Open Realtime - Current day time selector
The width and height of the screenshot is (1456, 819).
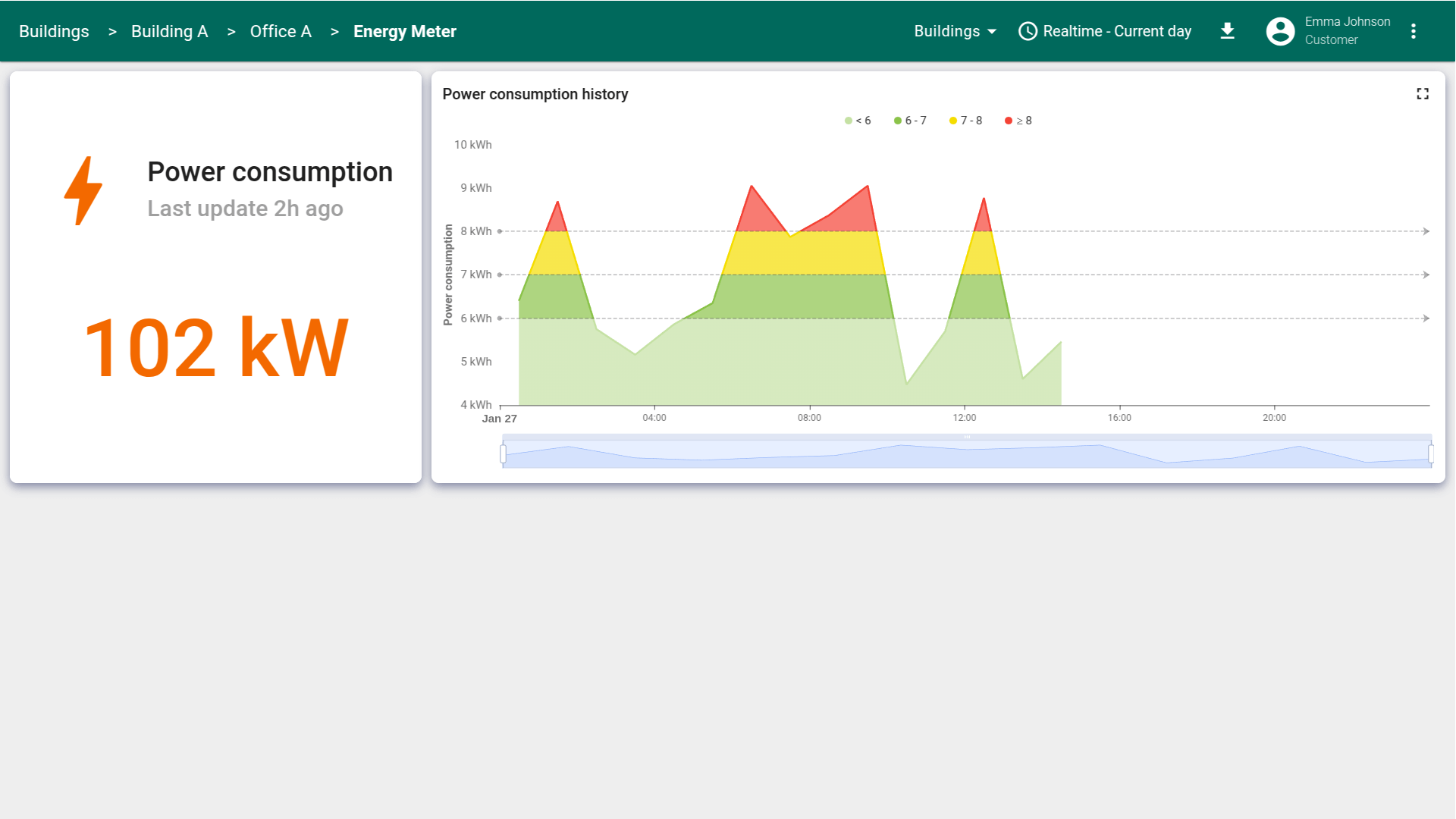tap(1116, 31)
